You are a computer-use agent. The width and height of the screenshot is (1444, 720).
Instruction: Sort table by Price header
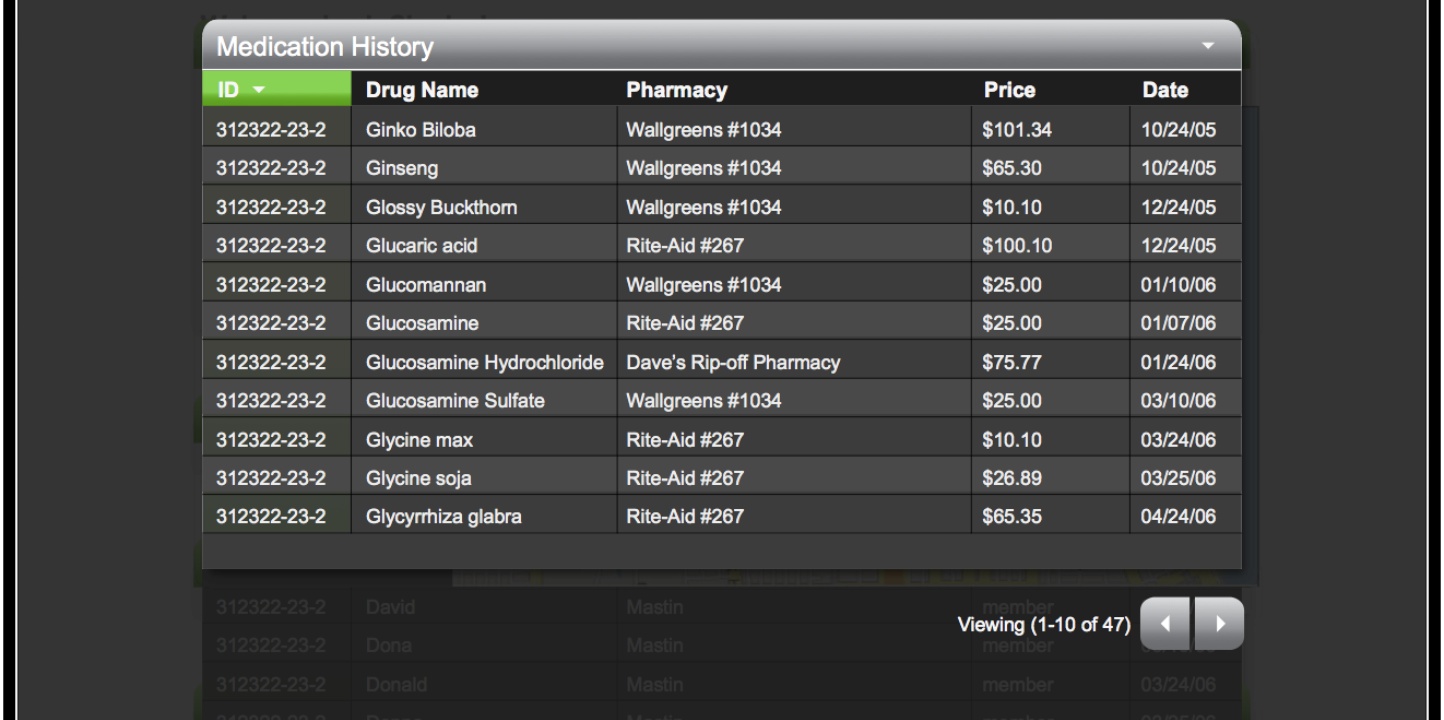click(1009, 91)
